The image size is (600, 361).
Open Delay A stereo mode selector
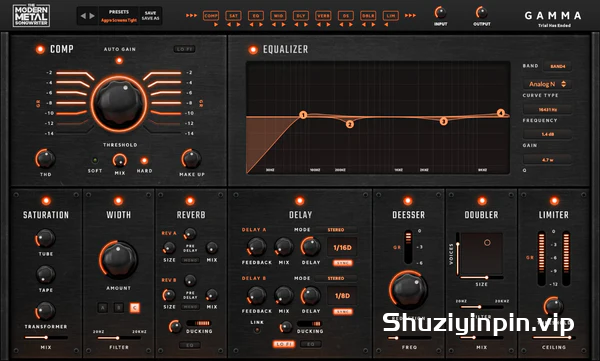[x=336, y=230]
